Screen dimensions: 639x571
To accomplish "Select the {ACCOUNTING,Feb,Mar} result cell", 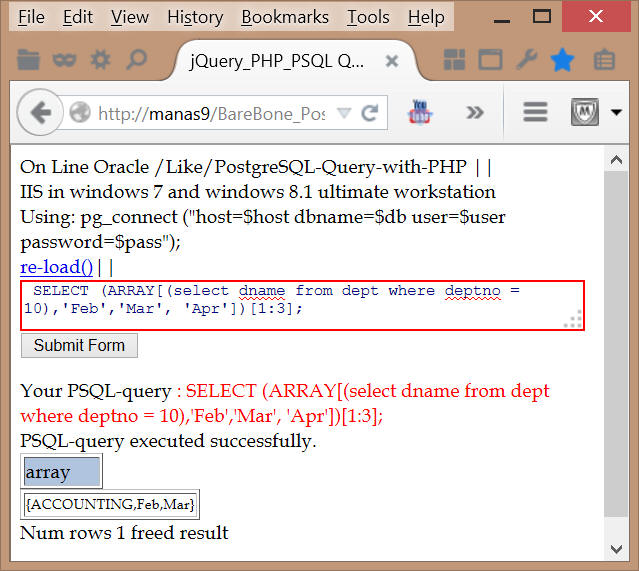I will tap(110, 505).
